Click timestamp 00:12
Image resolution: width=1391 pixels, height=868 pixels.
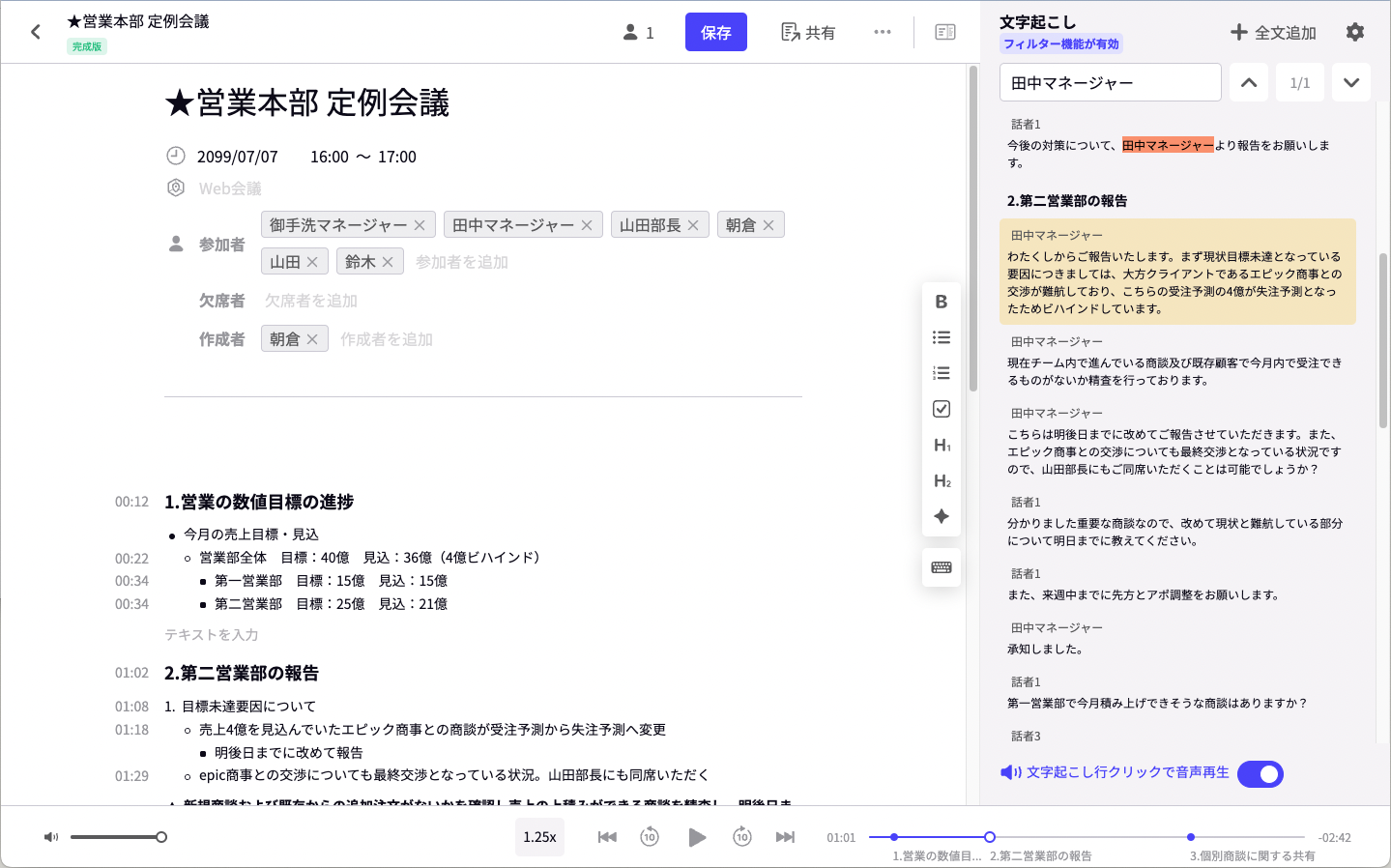click(131, 502)
